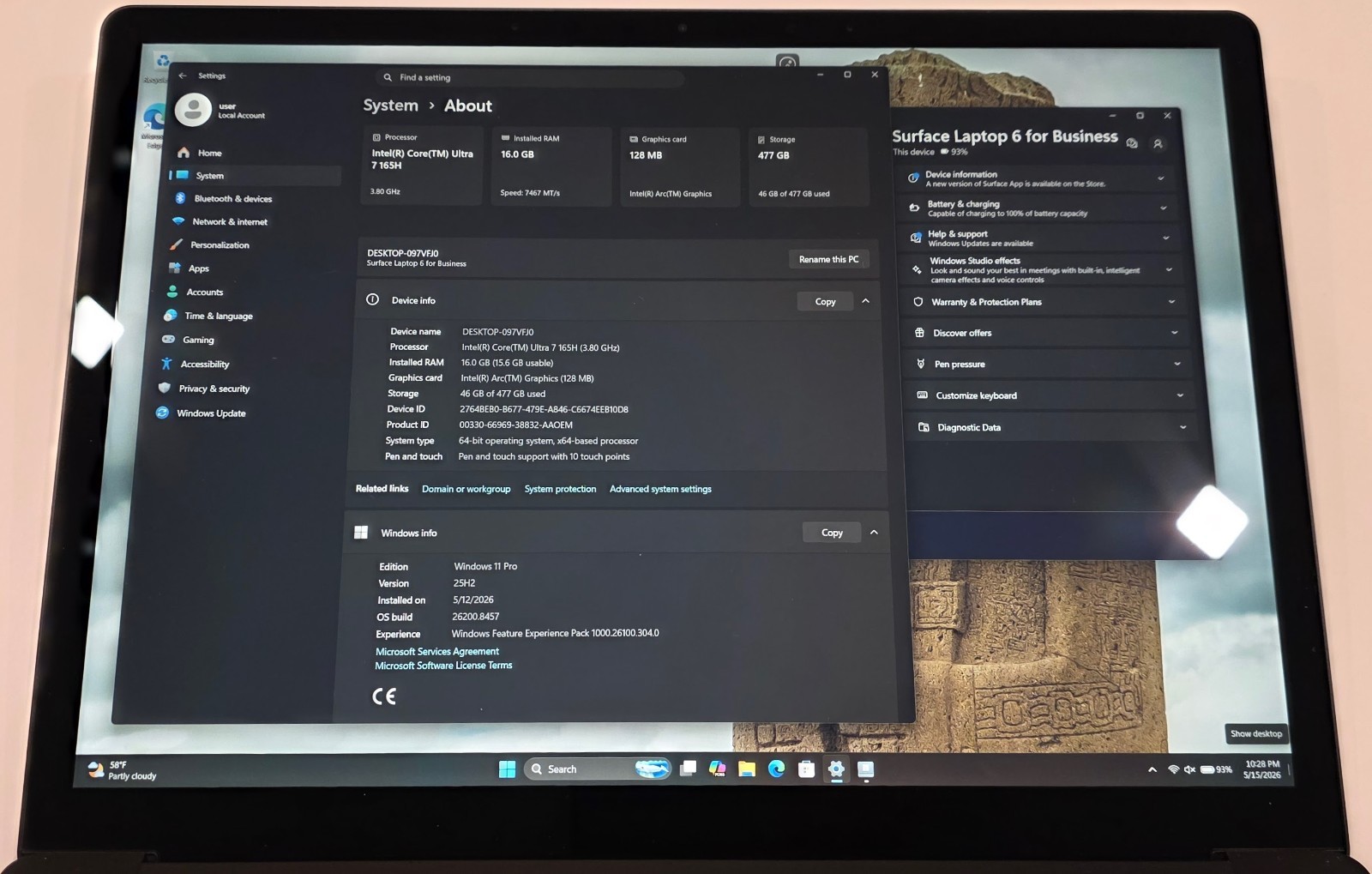Viewport: 1372px width, 874px height.
Task: Launch Microsoft Edge from the taskbar
Action: point(777,769)
